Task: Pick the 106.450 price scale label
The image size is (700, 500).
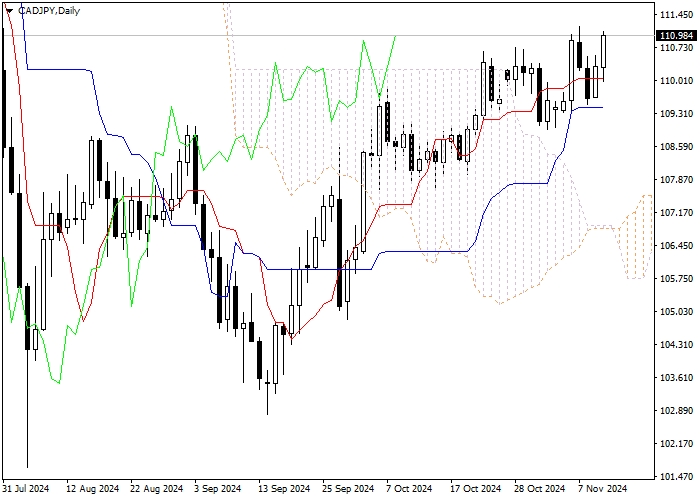Action: point(676,246)
